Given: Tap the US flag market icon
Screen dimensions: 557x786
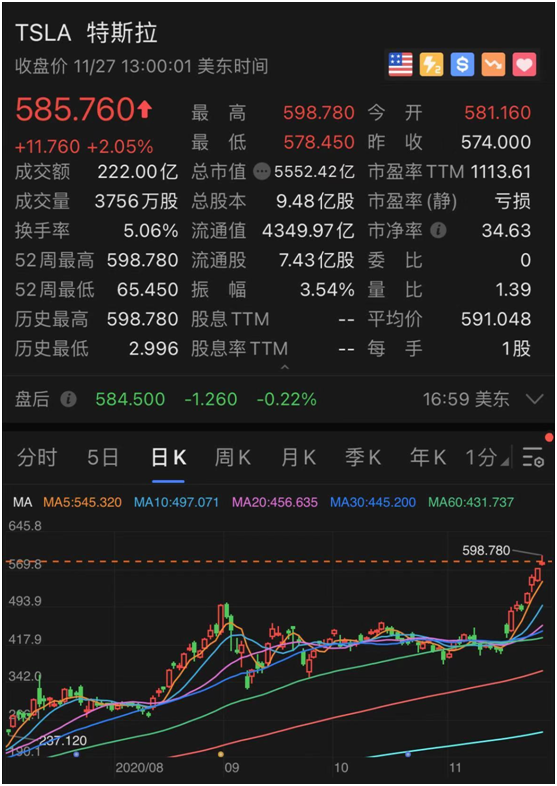Looking at the screenshot, I should coord(401,65).
